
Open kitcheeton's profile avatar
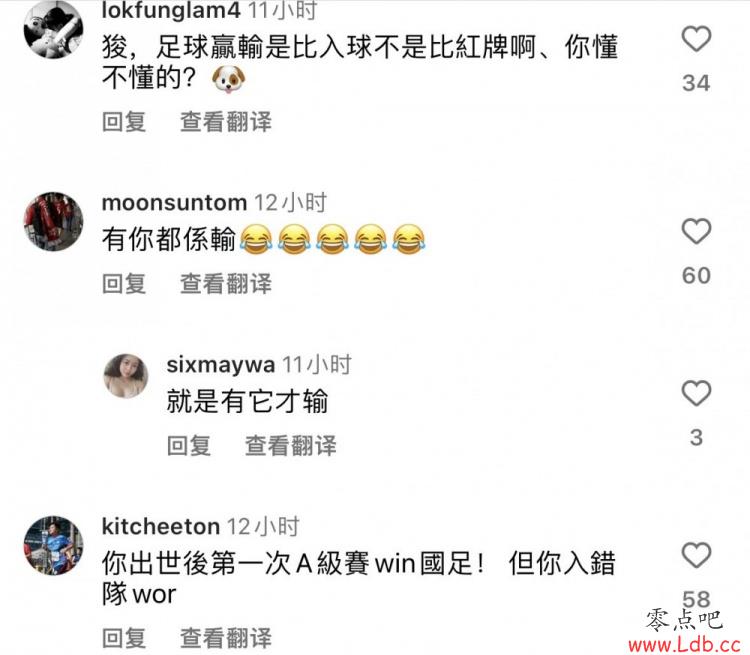pyautogui.click(x=54, y=545)
